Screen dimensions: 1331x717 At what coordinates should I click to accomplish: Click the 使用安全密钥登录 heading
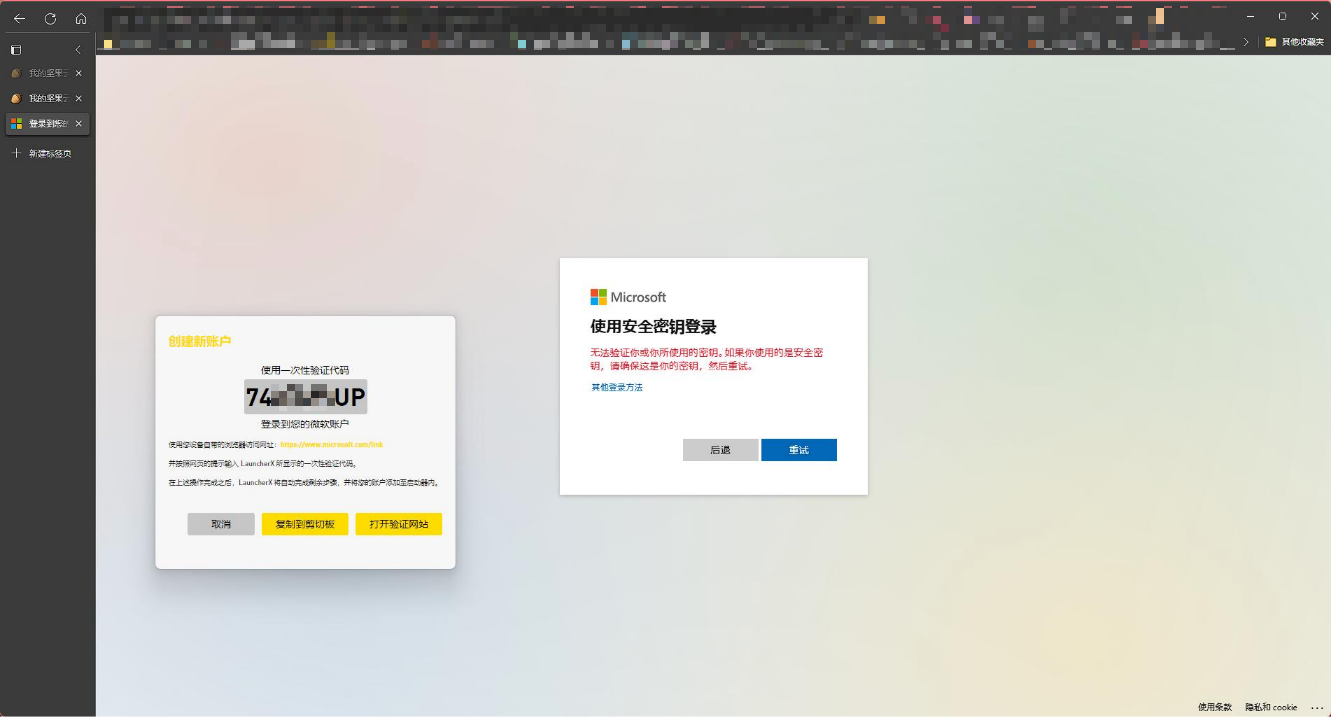pos(654,327)
